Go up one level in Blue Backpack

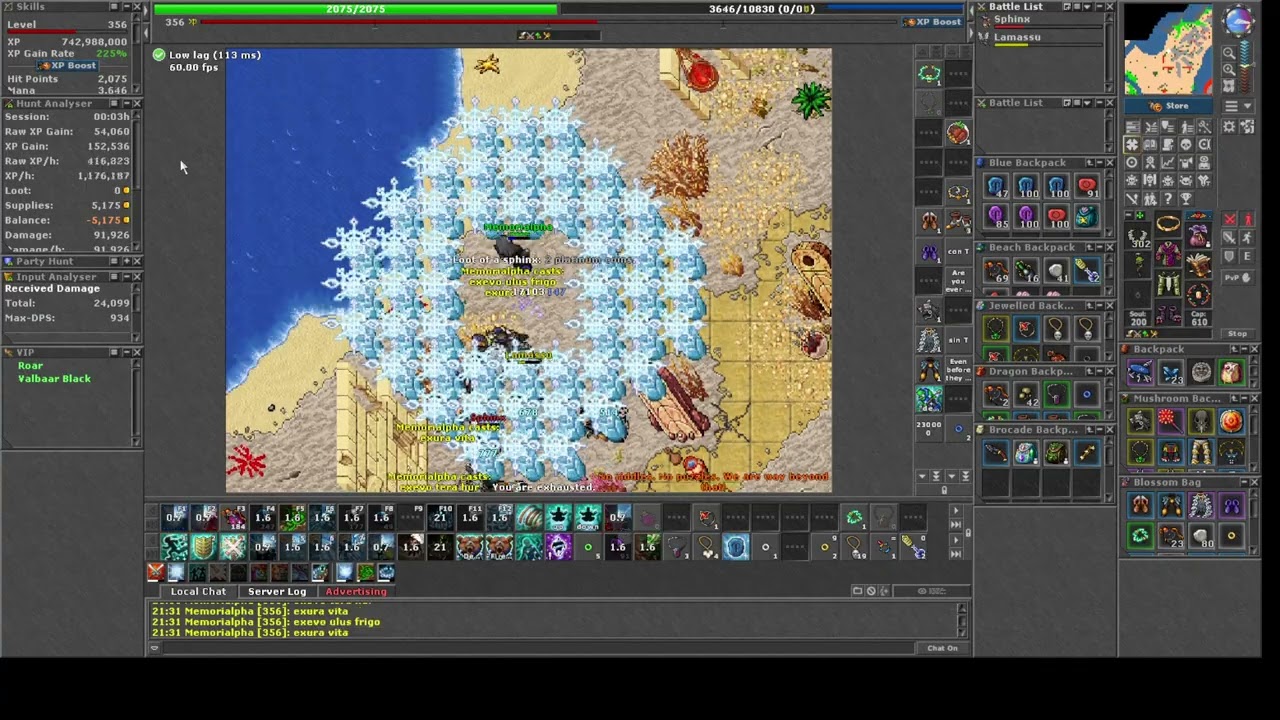[1088, 163]
